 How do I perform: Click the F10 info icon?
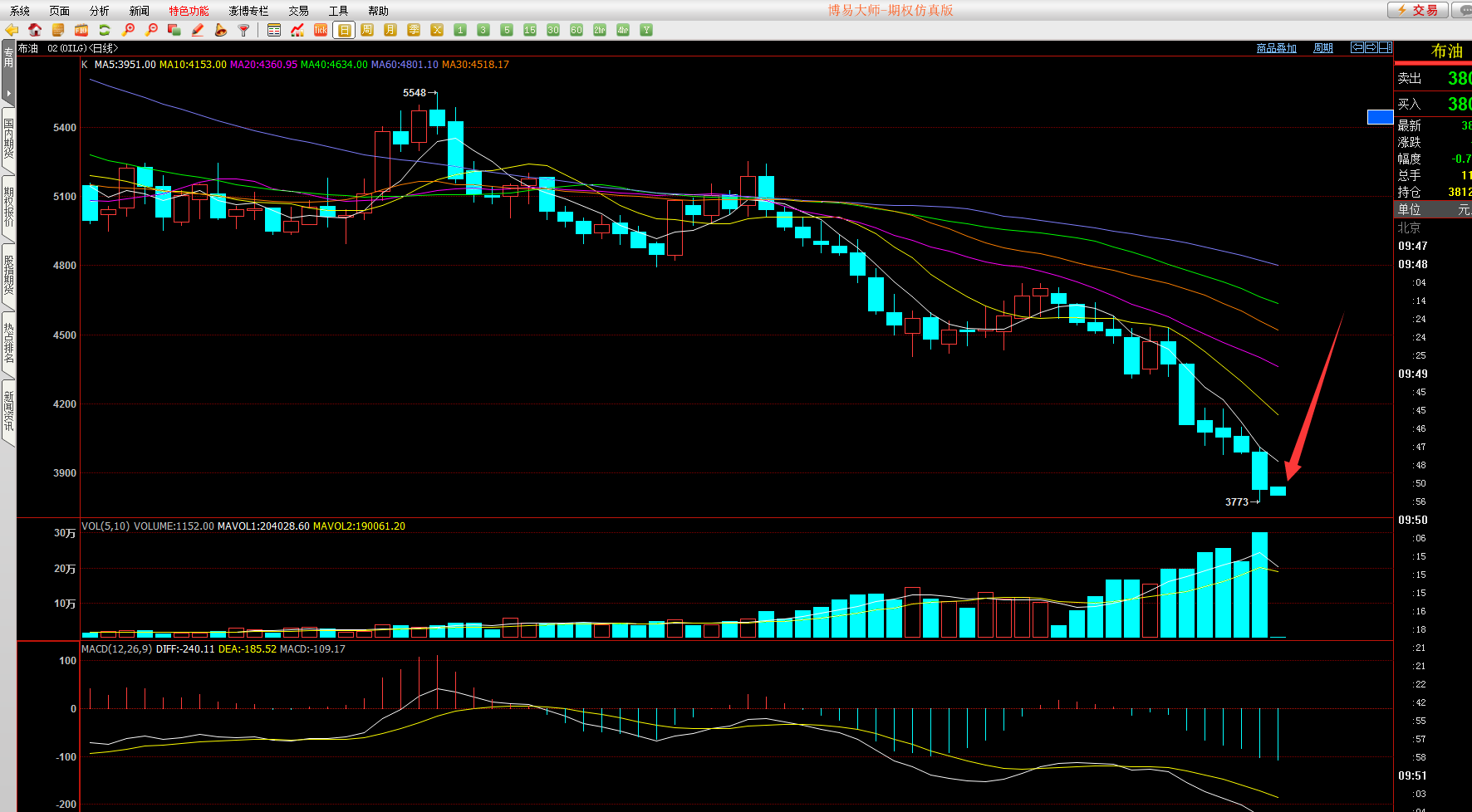[81, 30]
